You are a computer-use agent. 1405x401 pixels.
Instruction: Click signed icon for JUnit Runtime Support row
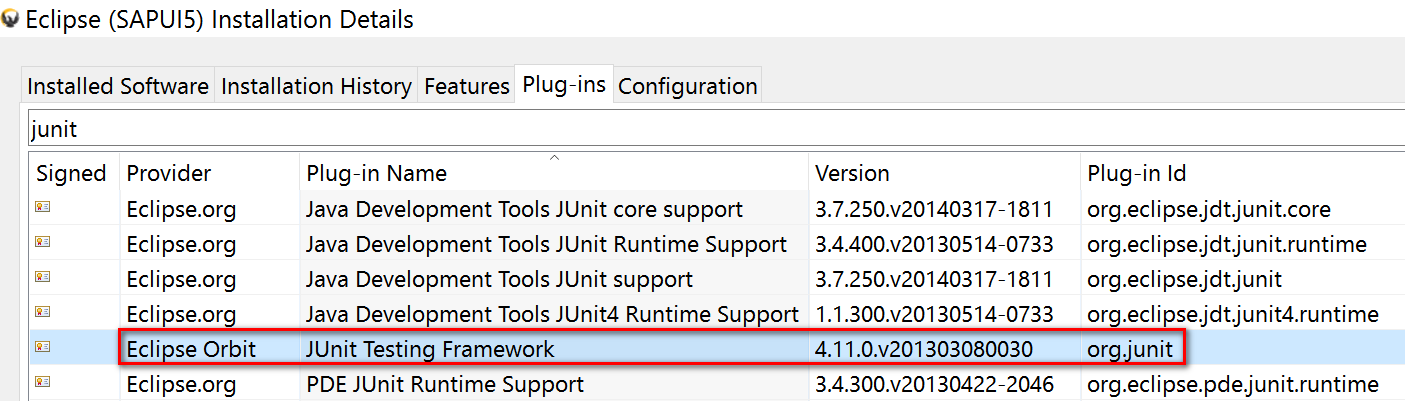(42, 244)
